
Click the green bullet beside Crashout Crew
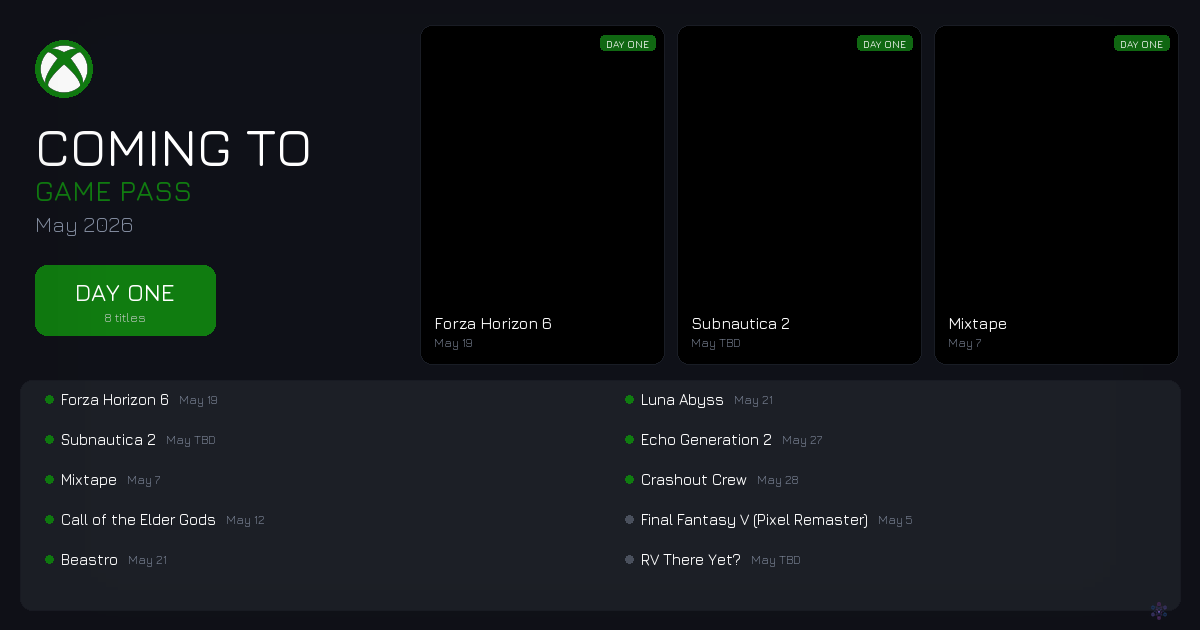coord(630,479)
